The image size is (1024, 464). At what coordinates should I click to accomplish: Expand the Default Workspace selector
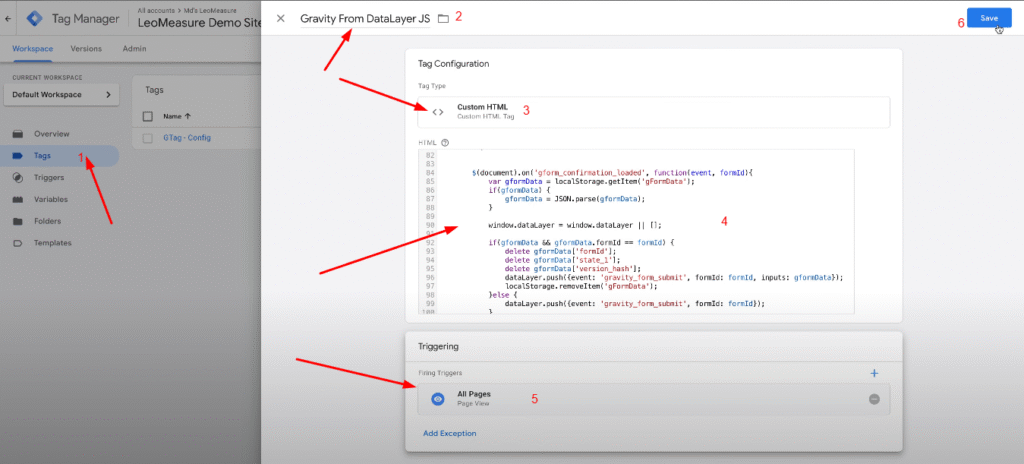(61, 95)
